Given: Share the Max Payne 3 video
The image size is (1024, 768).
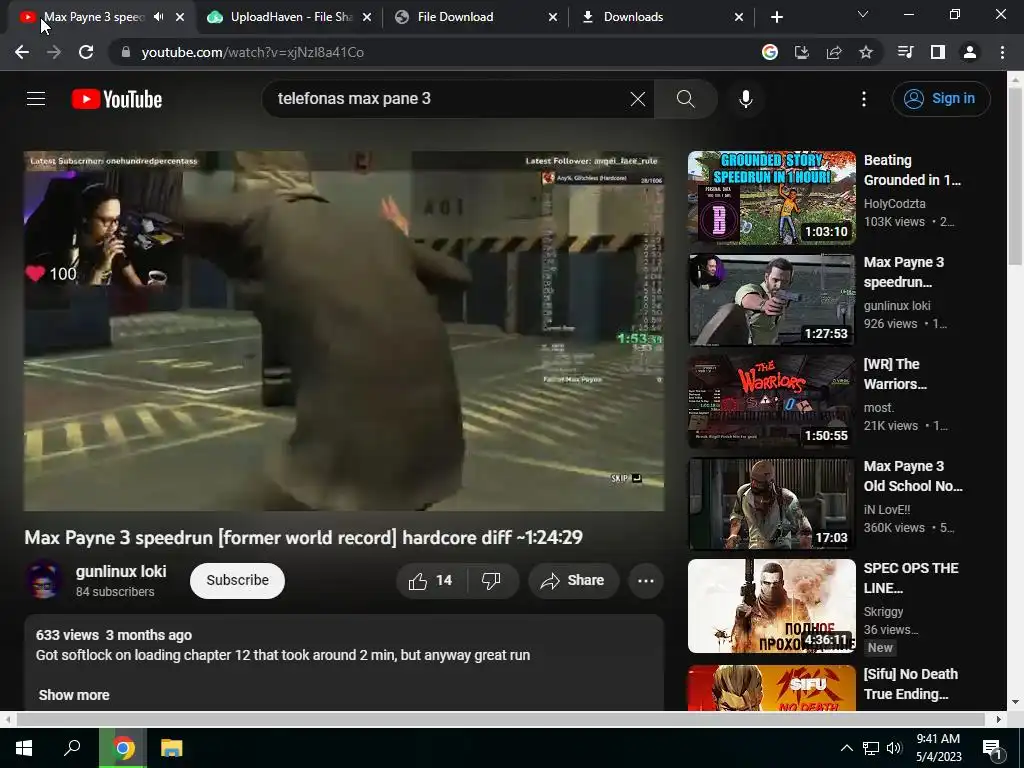Looking at the screenshot, I should tap(573, 581).
